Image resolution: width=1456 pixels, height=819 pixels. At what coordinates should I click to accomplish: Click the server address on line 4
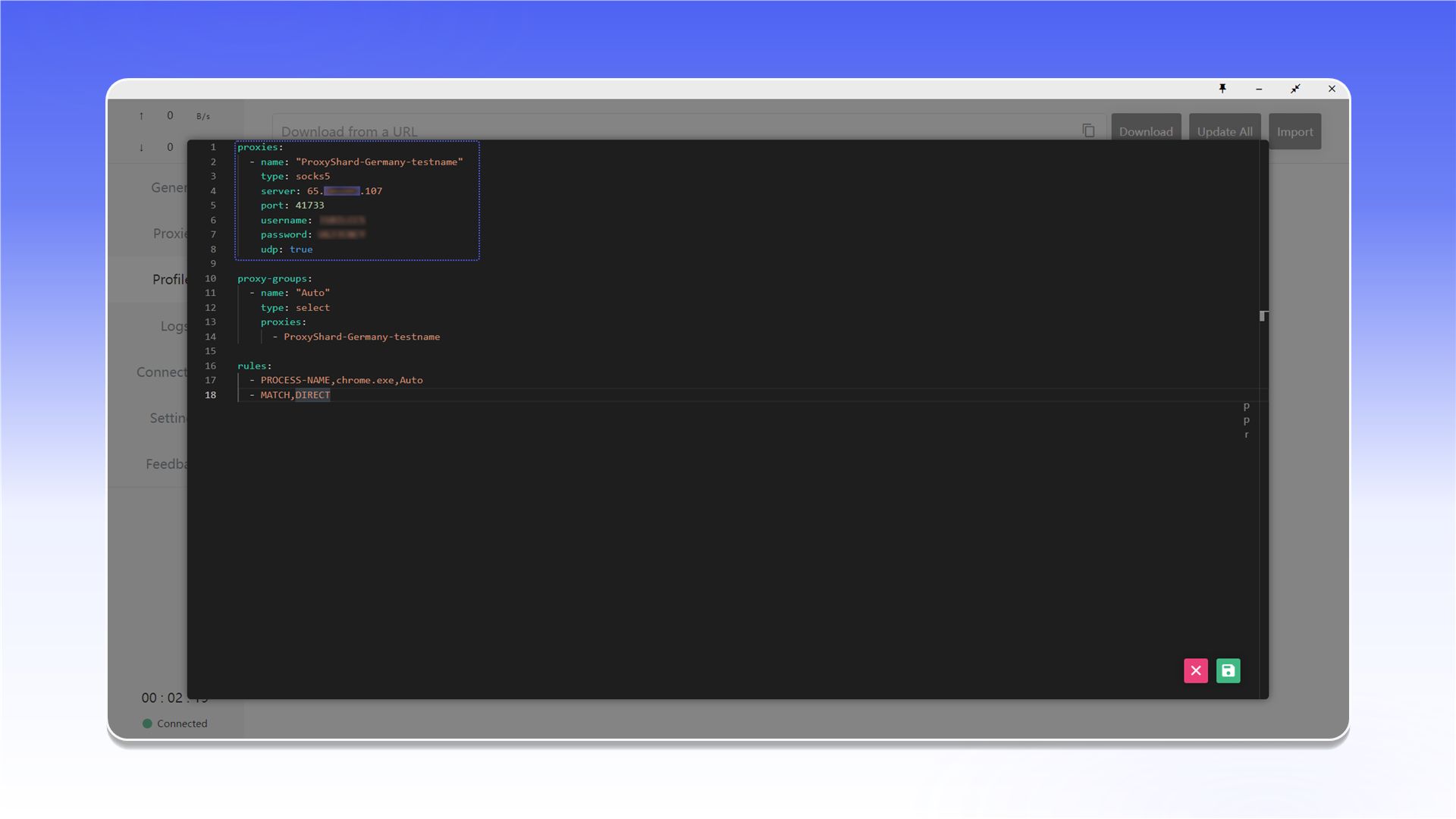coord(344,191)
